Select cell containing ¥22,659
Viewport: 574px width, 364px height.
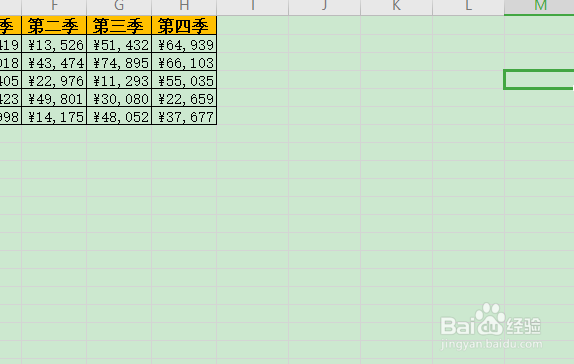(x=184, y=98)
